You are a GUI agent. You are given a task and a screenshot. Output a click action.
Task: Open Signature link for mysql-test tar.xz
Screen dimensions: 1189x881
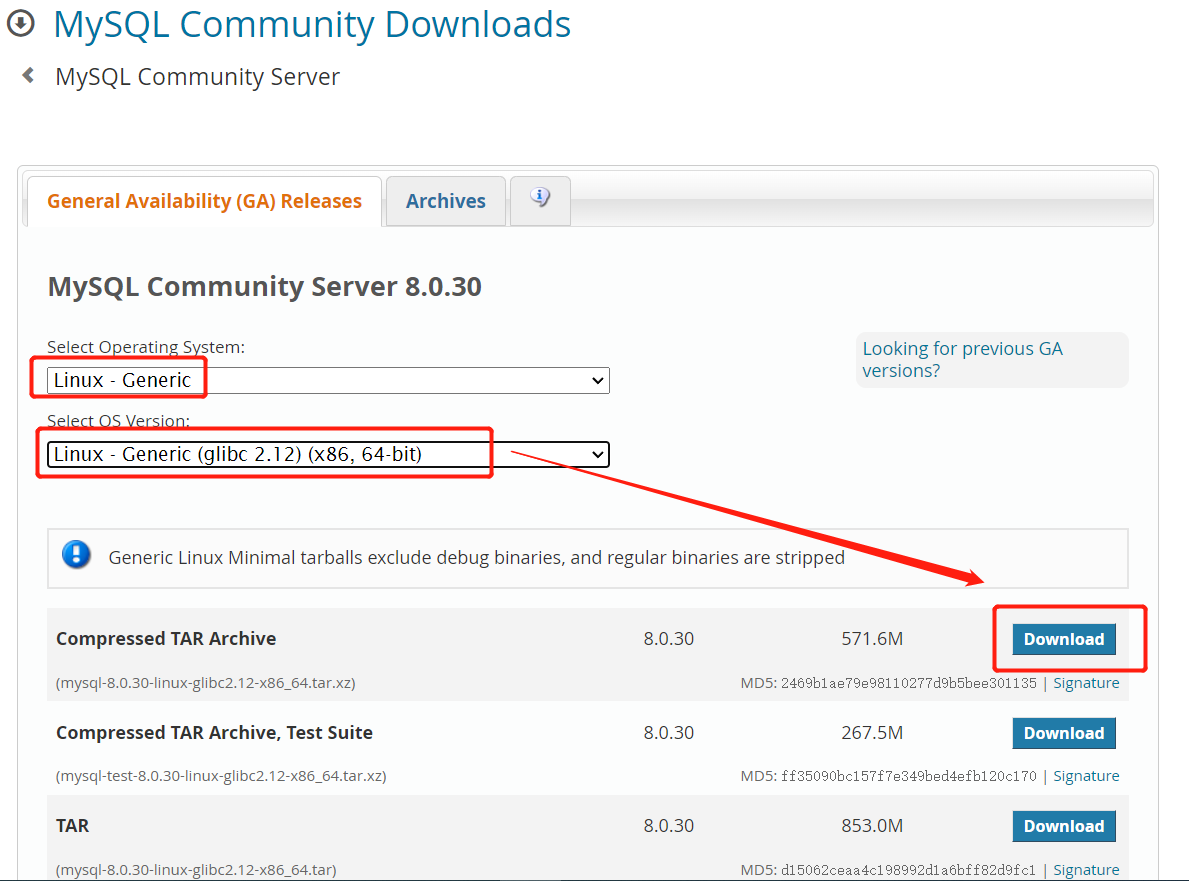coord(1086,776)
